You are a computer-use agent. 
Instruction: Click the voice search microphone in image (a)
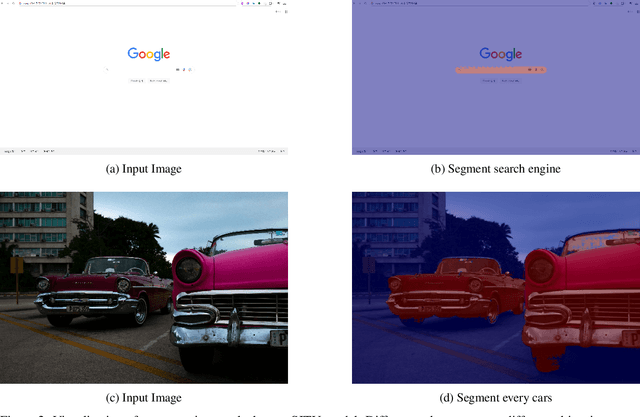click(182, 70)
